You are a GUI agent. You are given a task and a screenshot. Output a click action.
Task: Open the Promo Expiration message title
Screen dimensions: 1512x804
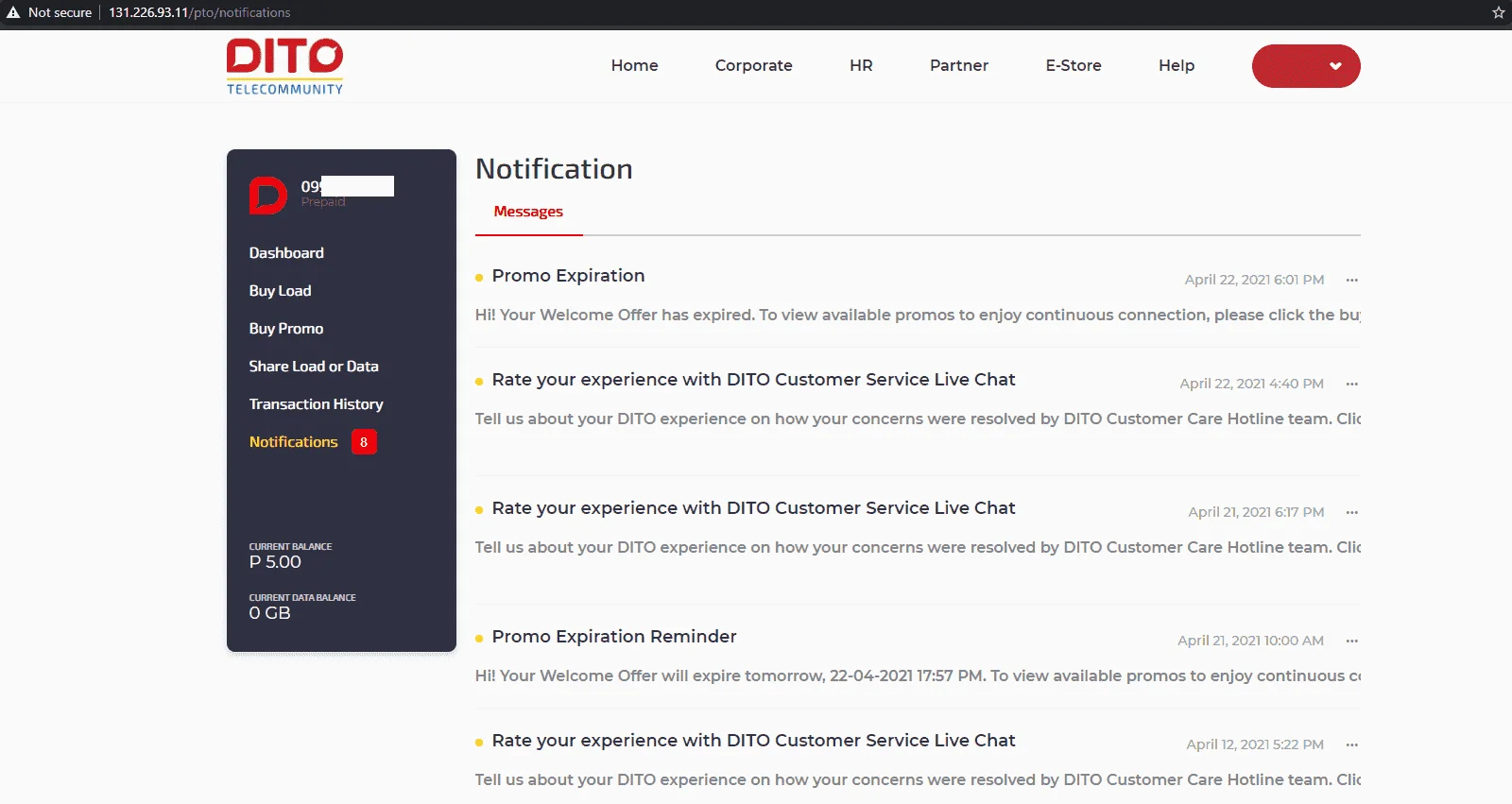coord(568,276)
